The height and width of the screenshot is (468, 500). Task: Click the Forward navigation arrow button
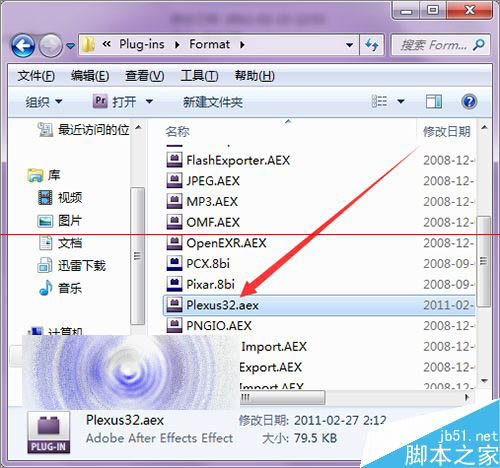(x=50, y=46)
